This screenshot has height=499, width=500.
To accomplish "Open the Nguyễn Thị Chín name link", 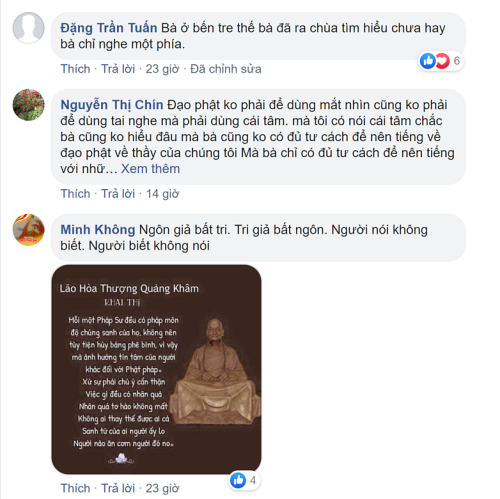I will coord(112,105).
